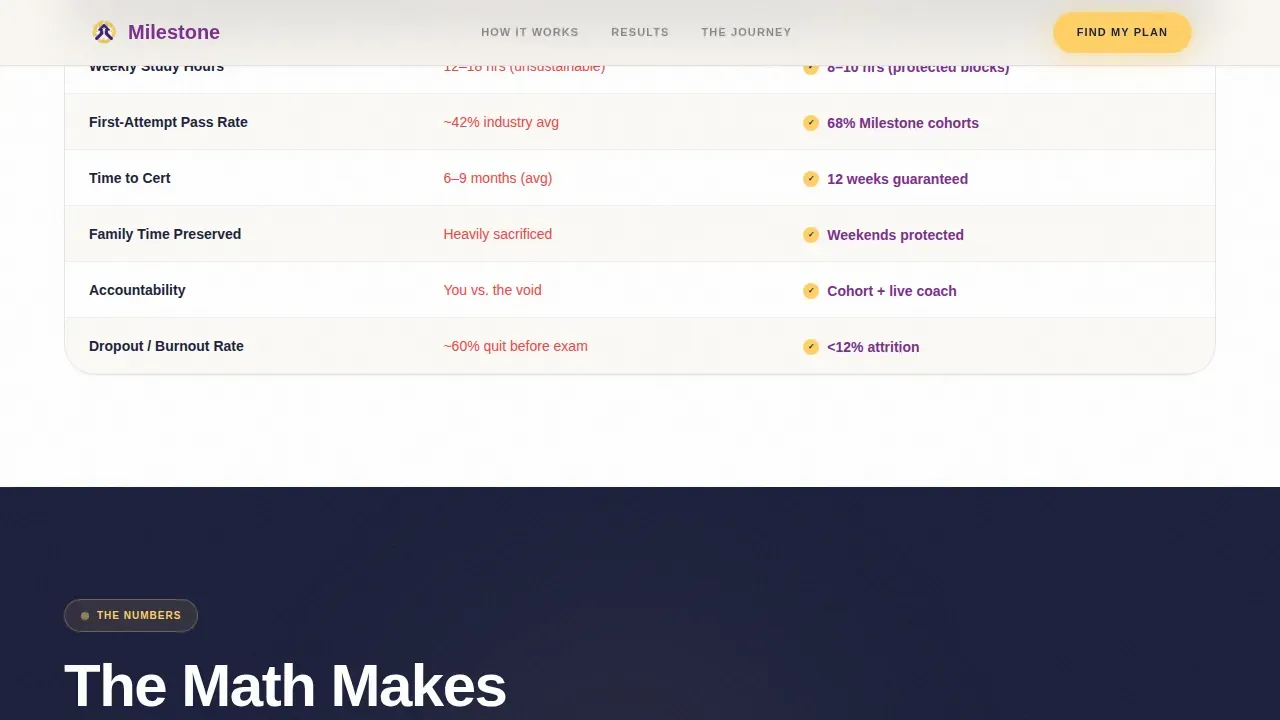Open THE JOURNEY nav link
This screenshot has height=720, width=1280.
746,32
